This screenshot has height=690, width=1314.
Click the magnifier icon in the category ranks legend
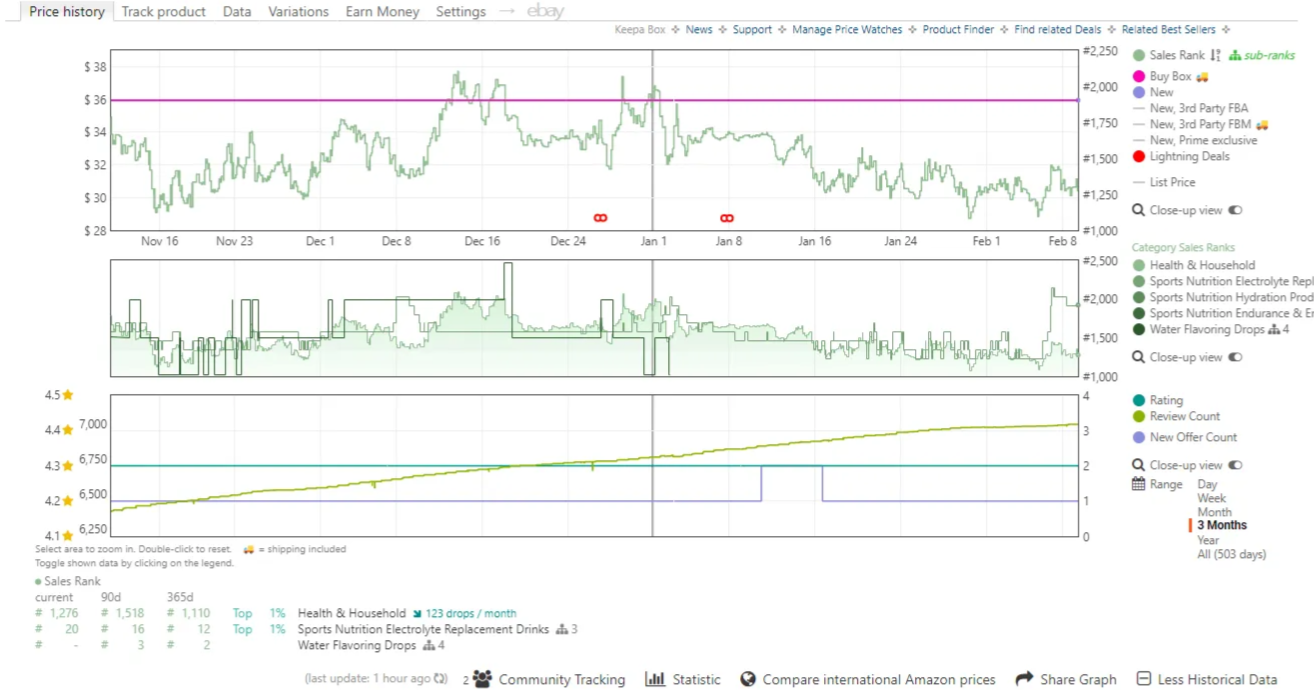[x=1138, y=357]
